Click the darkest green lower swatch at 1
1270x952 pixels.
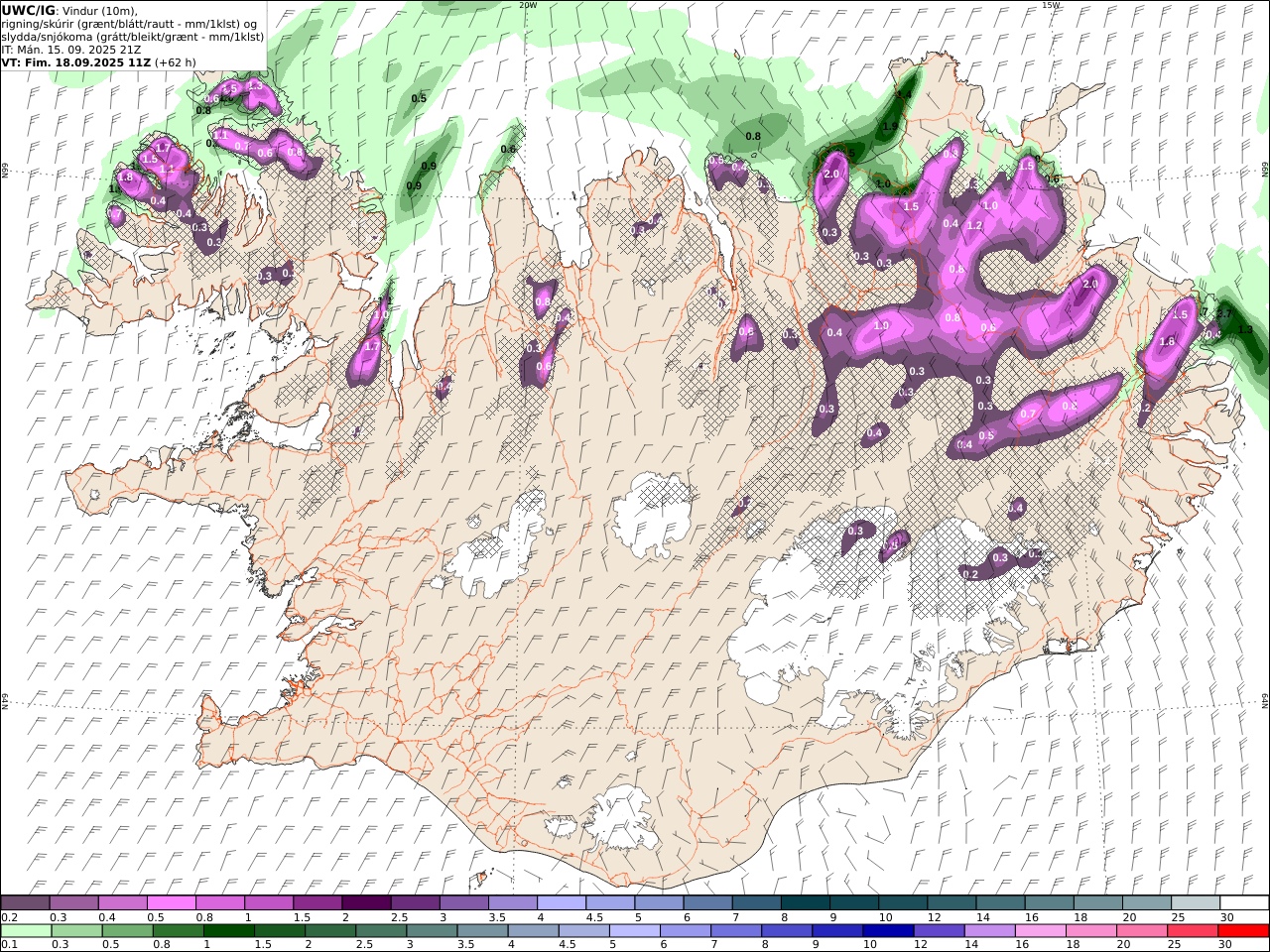point(229,930)
